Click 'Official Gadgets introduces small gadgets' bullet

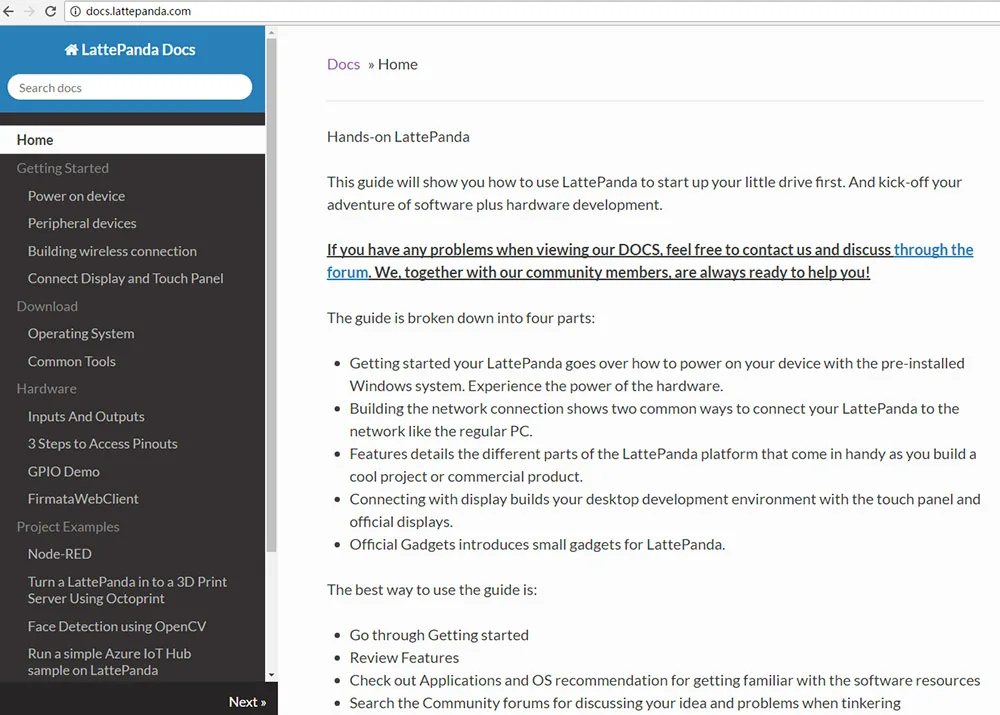538,544
